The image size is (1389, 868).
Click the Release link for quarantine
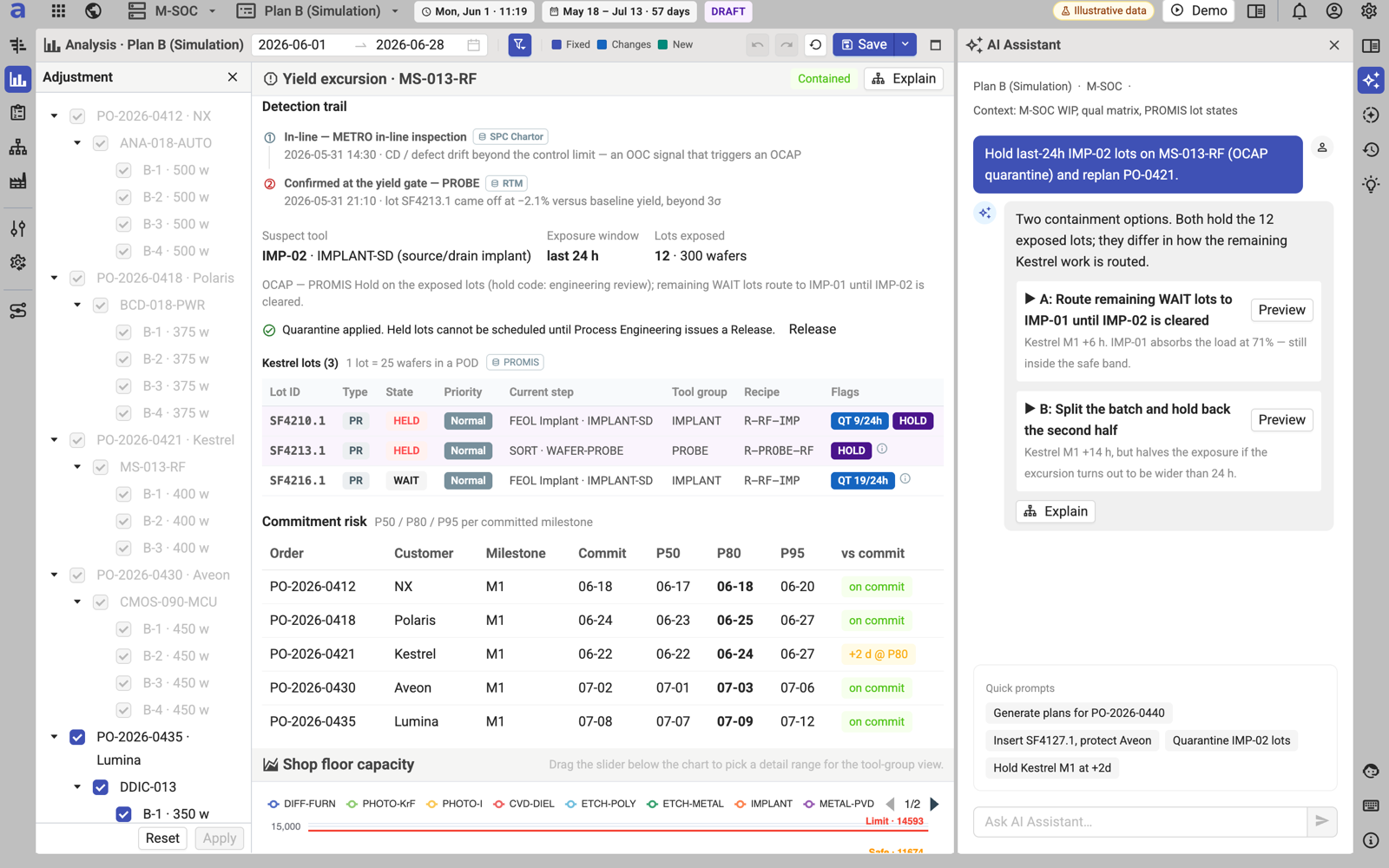tap(813, 330)
